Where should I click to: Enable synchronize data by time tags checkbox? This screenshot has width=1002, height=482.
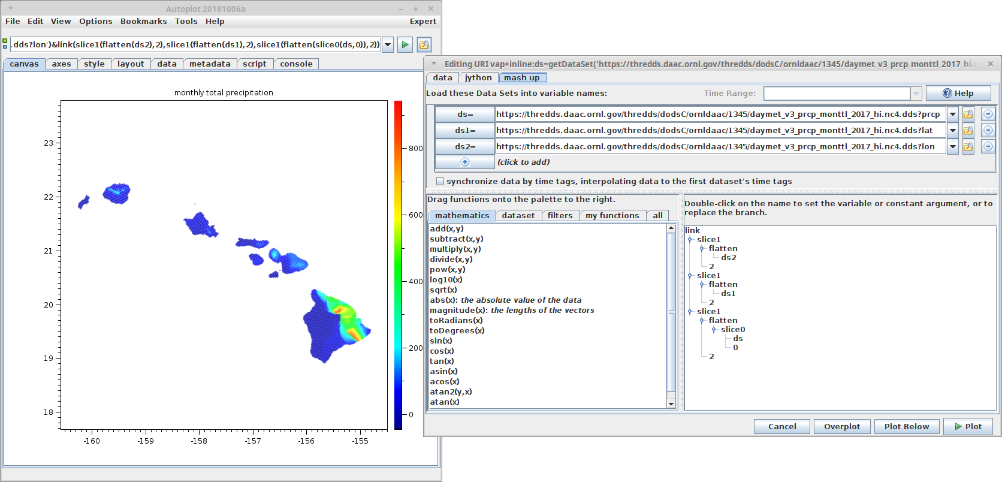pyautogui.click(x=440, y=181)
